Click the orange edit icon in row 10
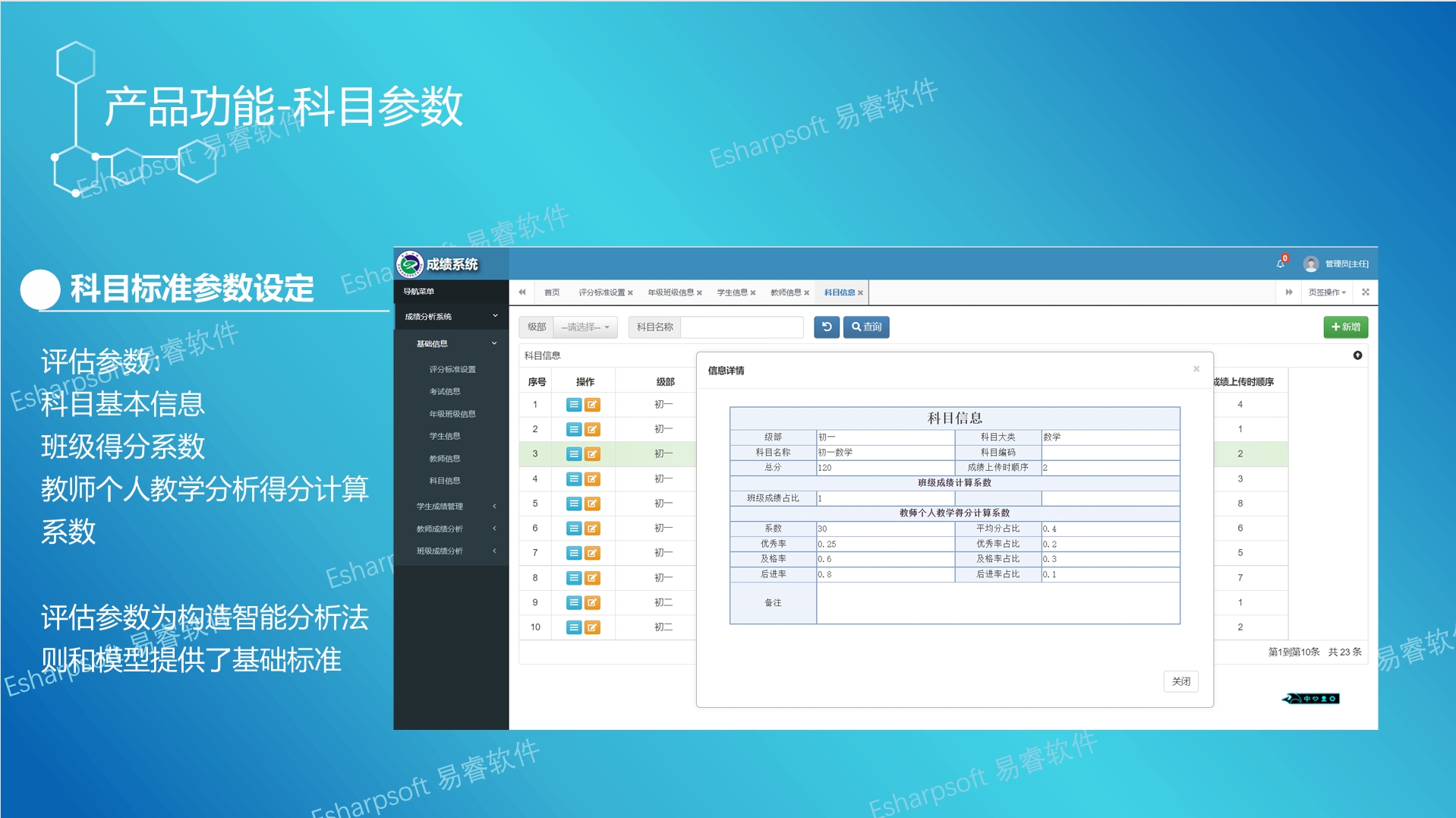1456x818 pixels. click(x=591, y=627)
